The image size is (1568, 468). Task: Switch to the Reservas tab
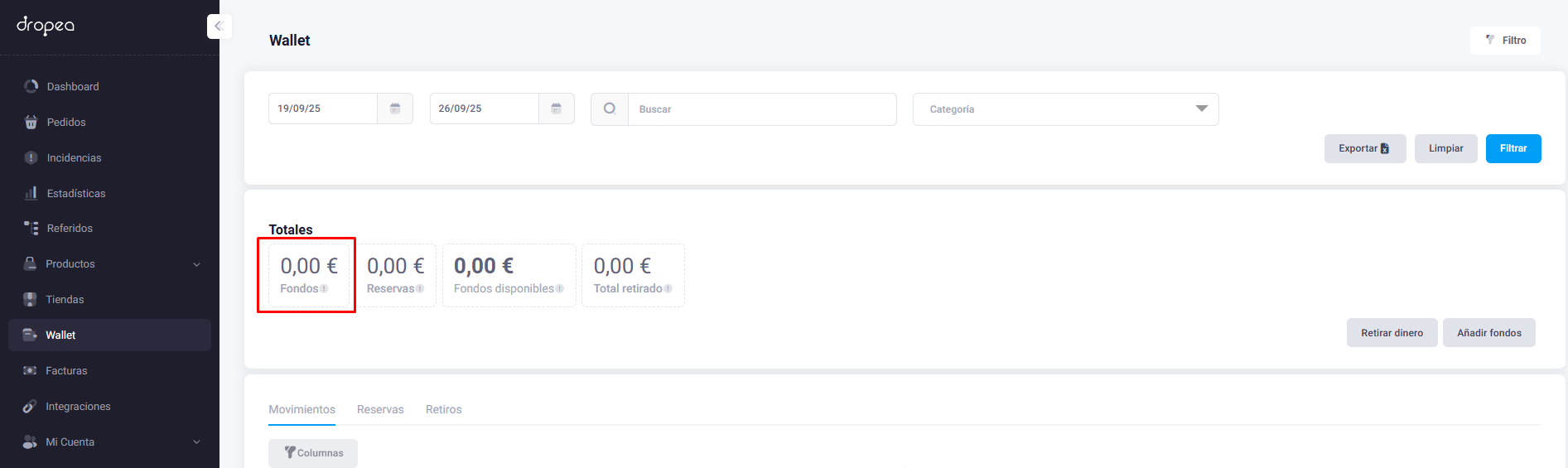coord(380,409)
